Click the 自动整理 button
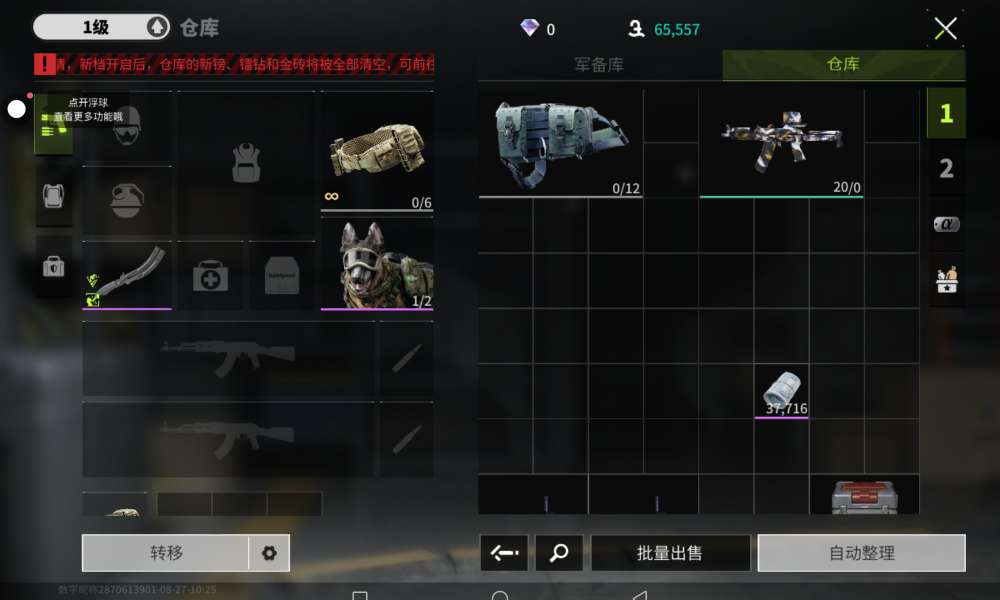Screen dimensions: 1000x600 coord(862,552)
